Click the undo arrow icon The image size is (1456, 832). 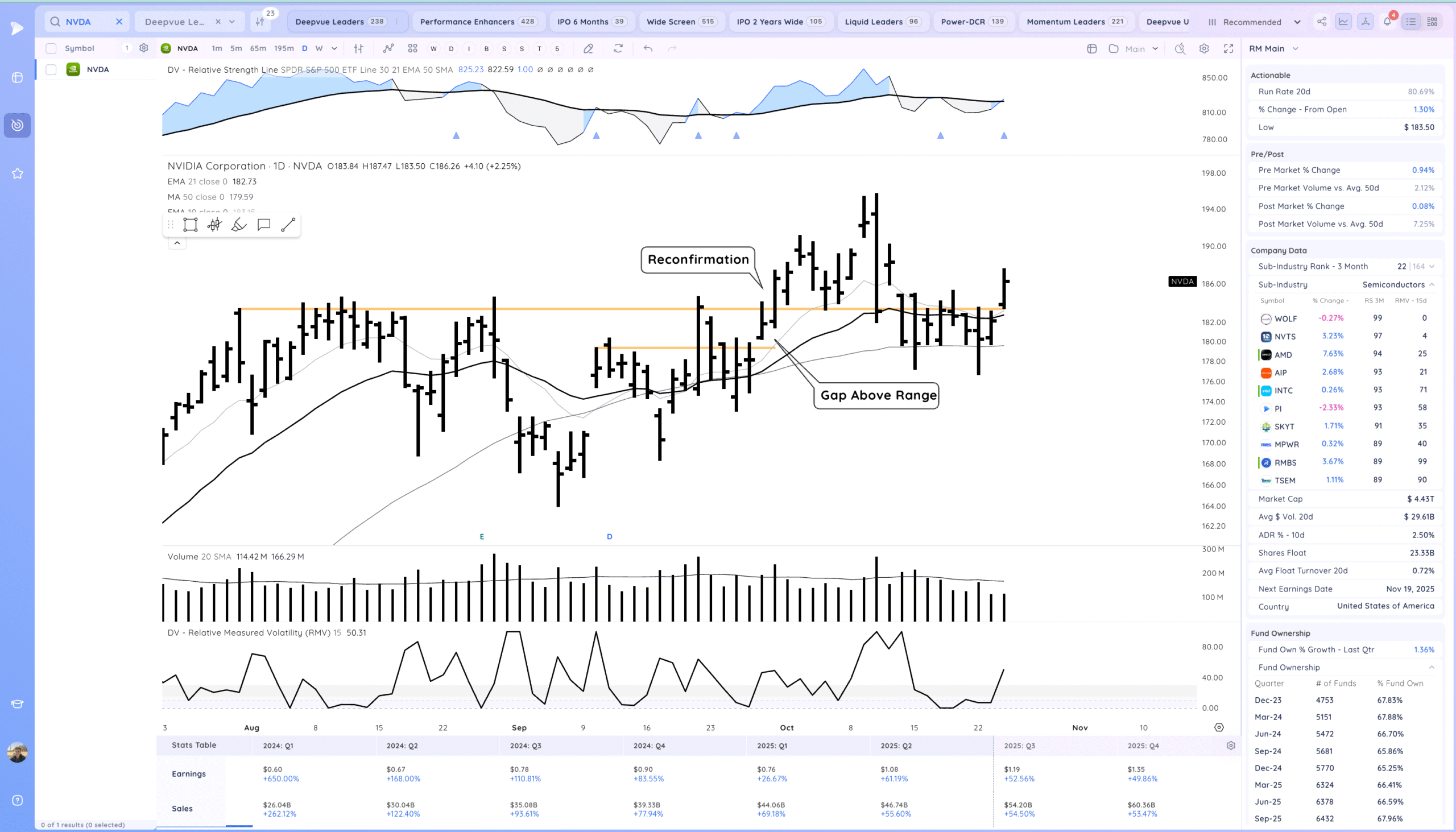click(x=647, y=48)
